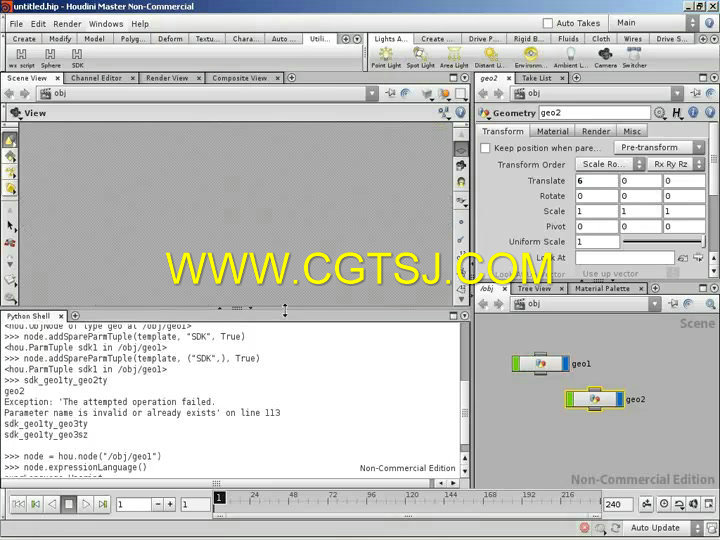Toggle real-time playback in the timeline
Viewport: 720px width, 540px height.
tap(664, 504)
